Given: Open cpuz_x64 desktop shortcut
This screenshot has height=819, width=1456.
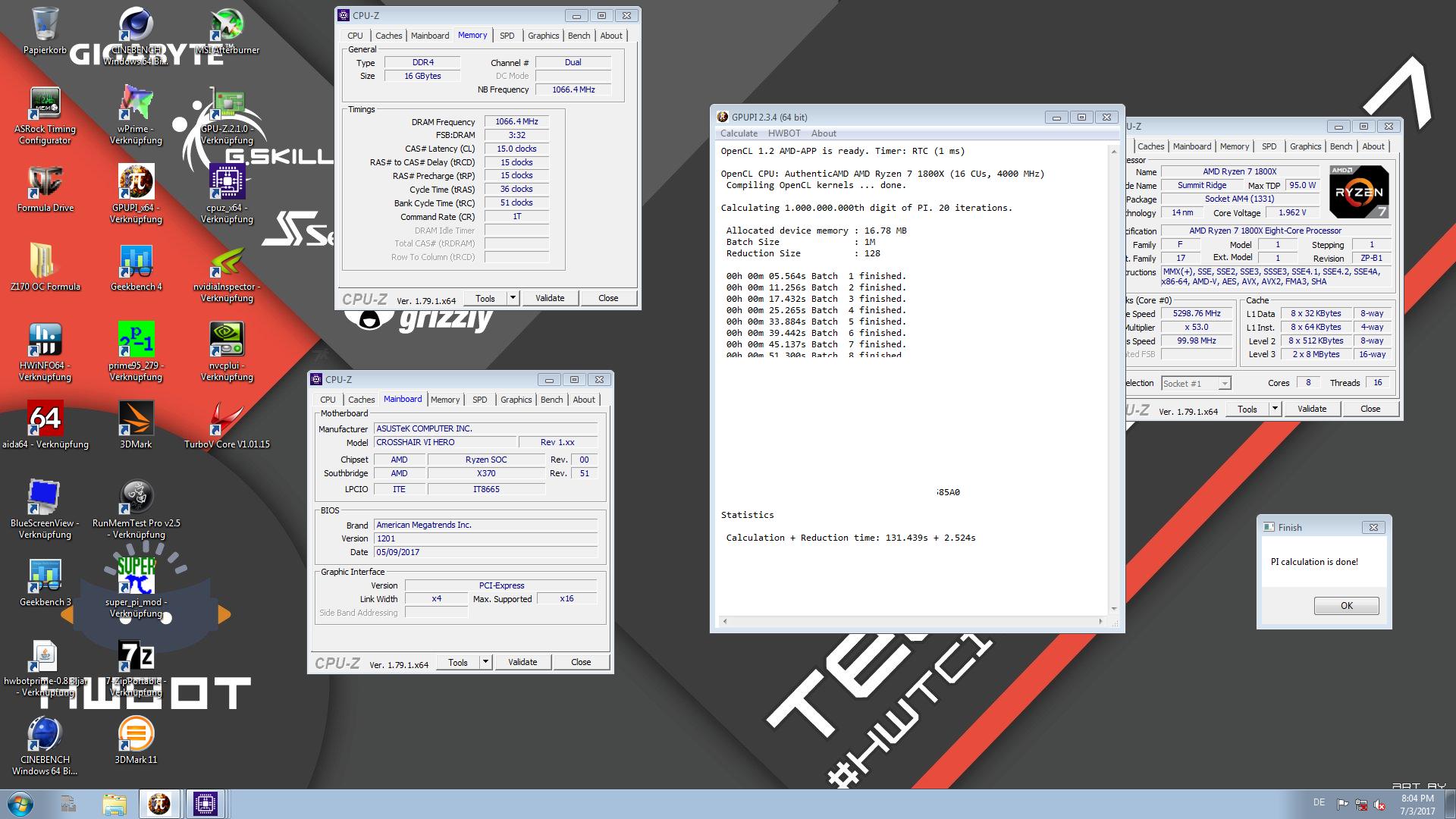Looking at the screenshot, I should click(x=227, y=194).
